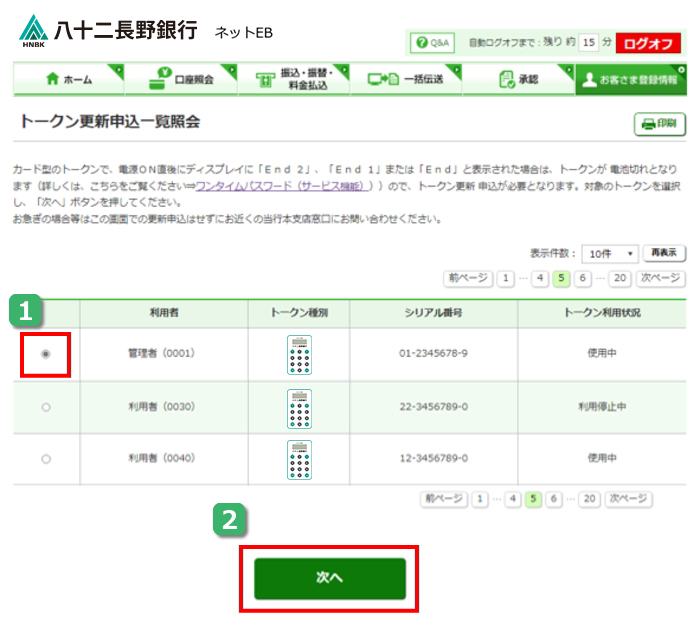Open 承認 approval menu

tap(518, 79)
